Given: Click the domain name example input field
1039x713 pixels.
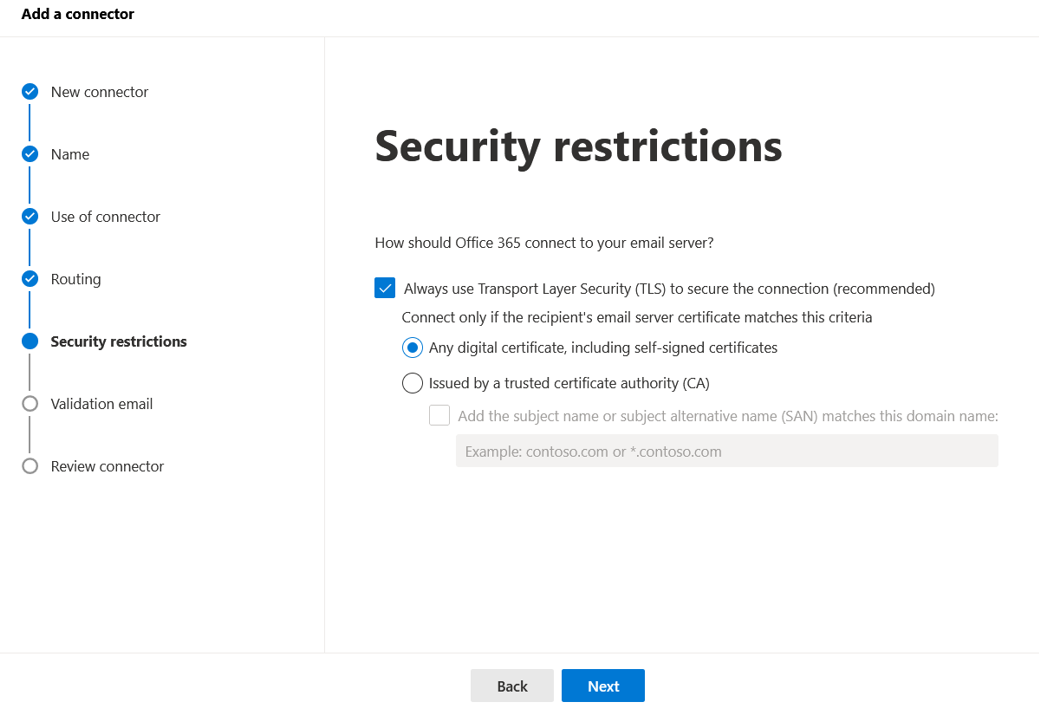Looking at the screenshot, I should 726,451.
